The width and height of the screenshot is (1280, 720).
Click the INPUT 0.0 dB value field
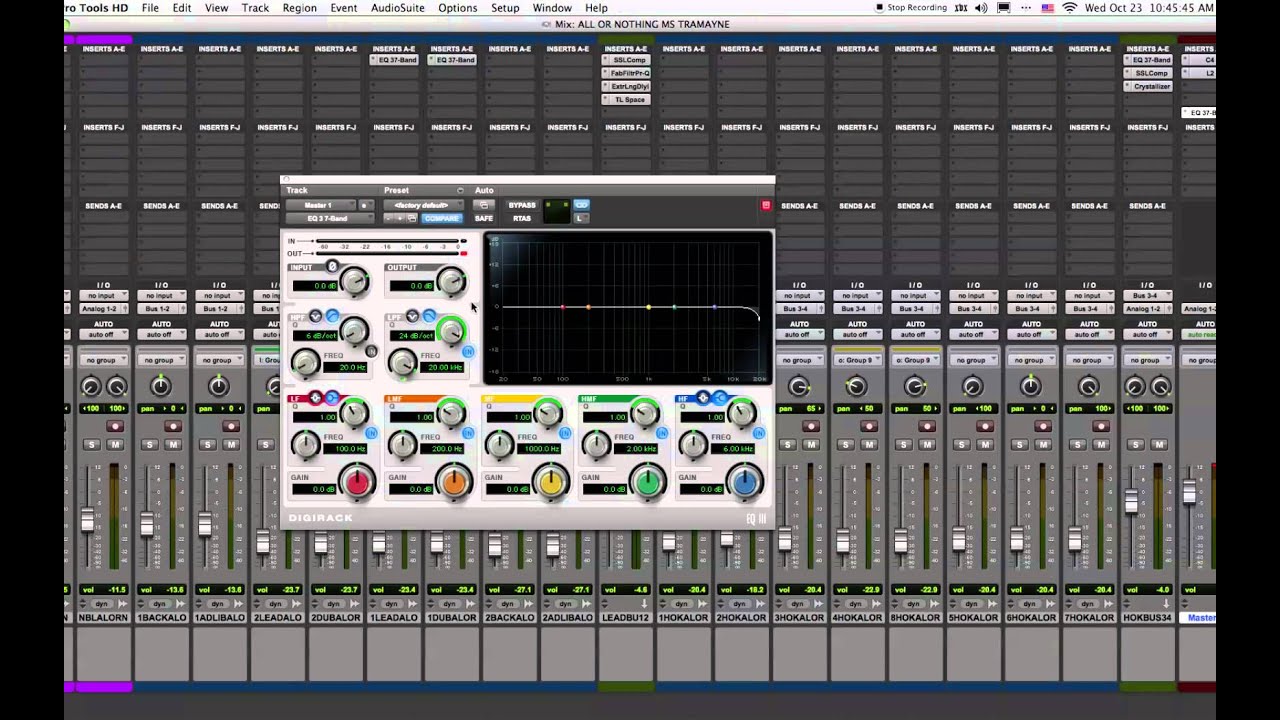[315, 286]
